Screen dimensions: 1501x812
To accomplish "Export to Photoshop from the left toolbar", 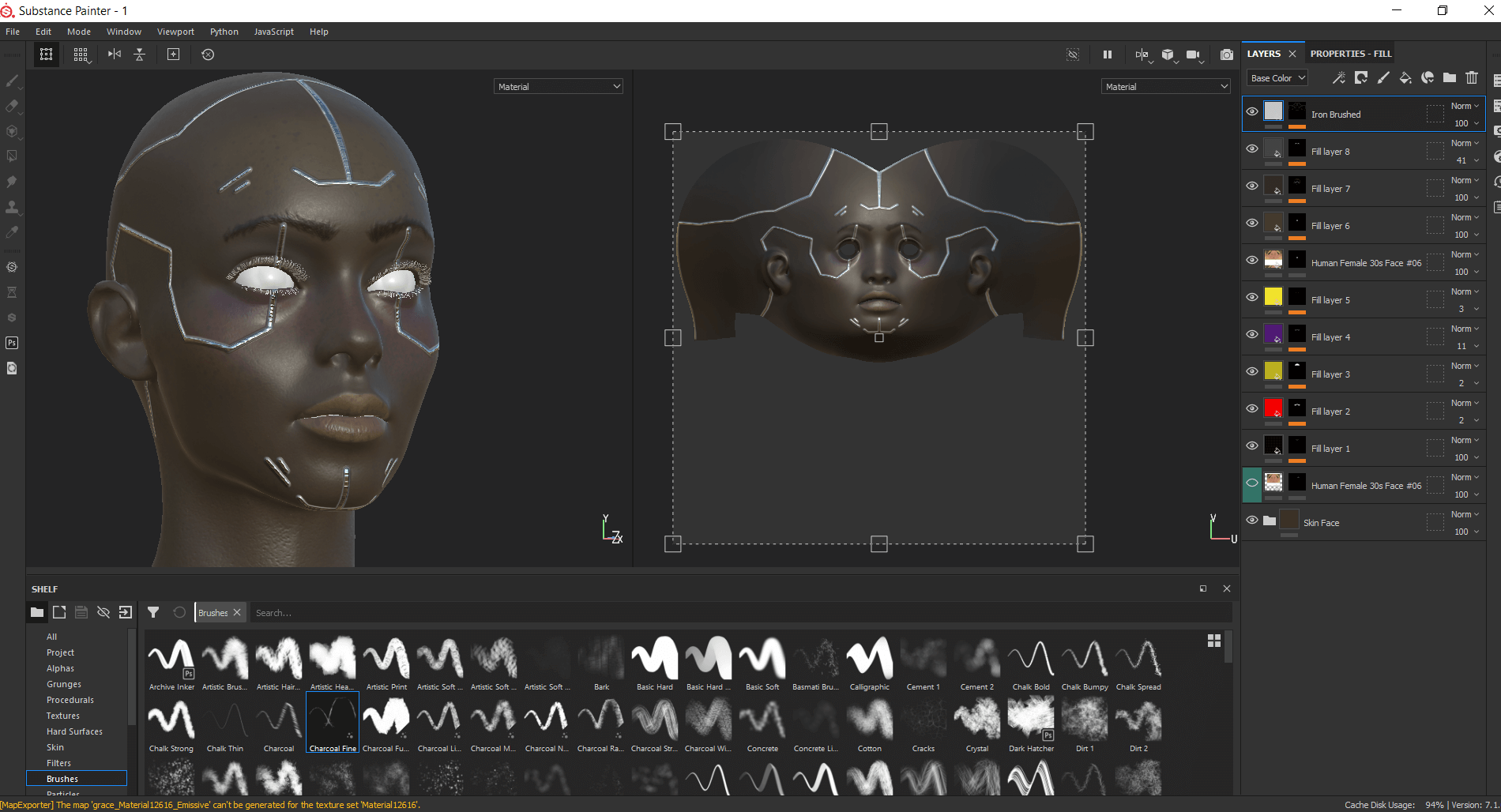I will (x=12, y=343).
